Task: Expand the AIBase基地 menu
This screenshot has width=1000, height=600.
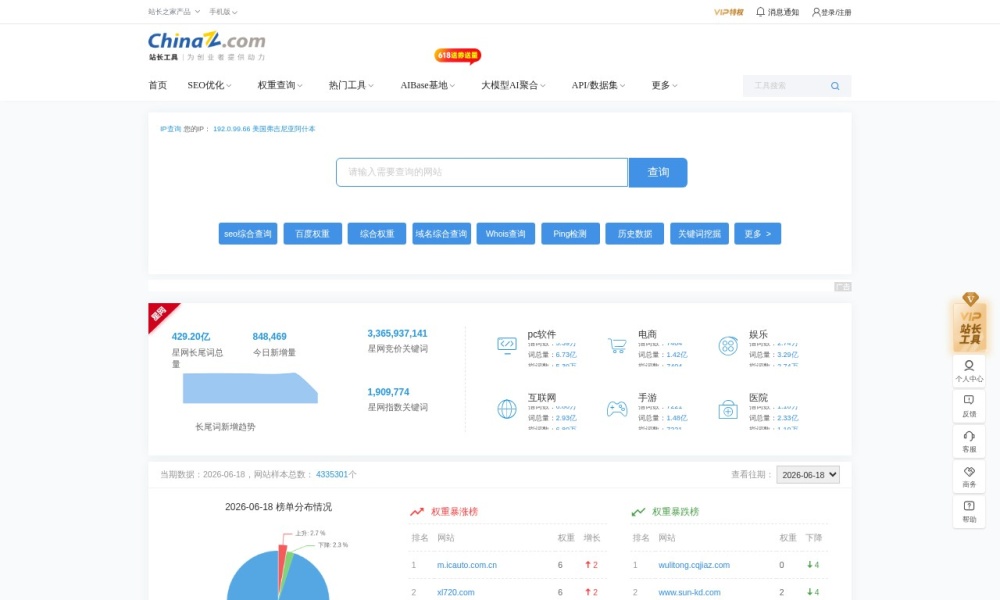Action: pyautogui.click(x=427, y=85)
